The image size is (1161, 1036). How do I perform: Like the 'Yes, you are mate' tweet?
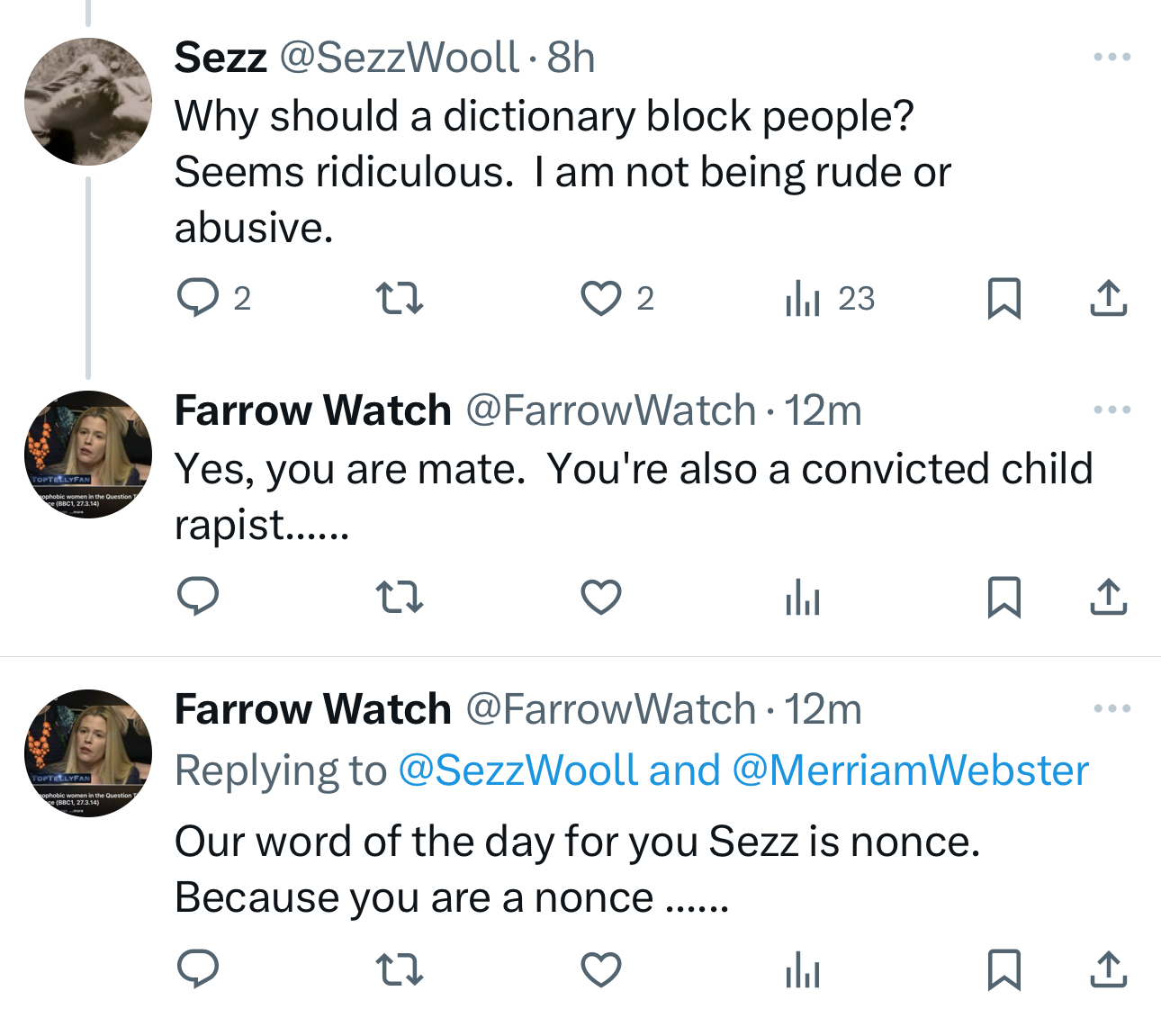point(601,597)
